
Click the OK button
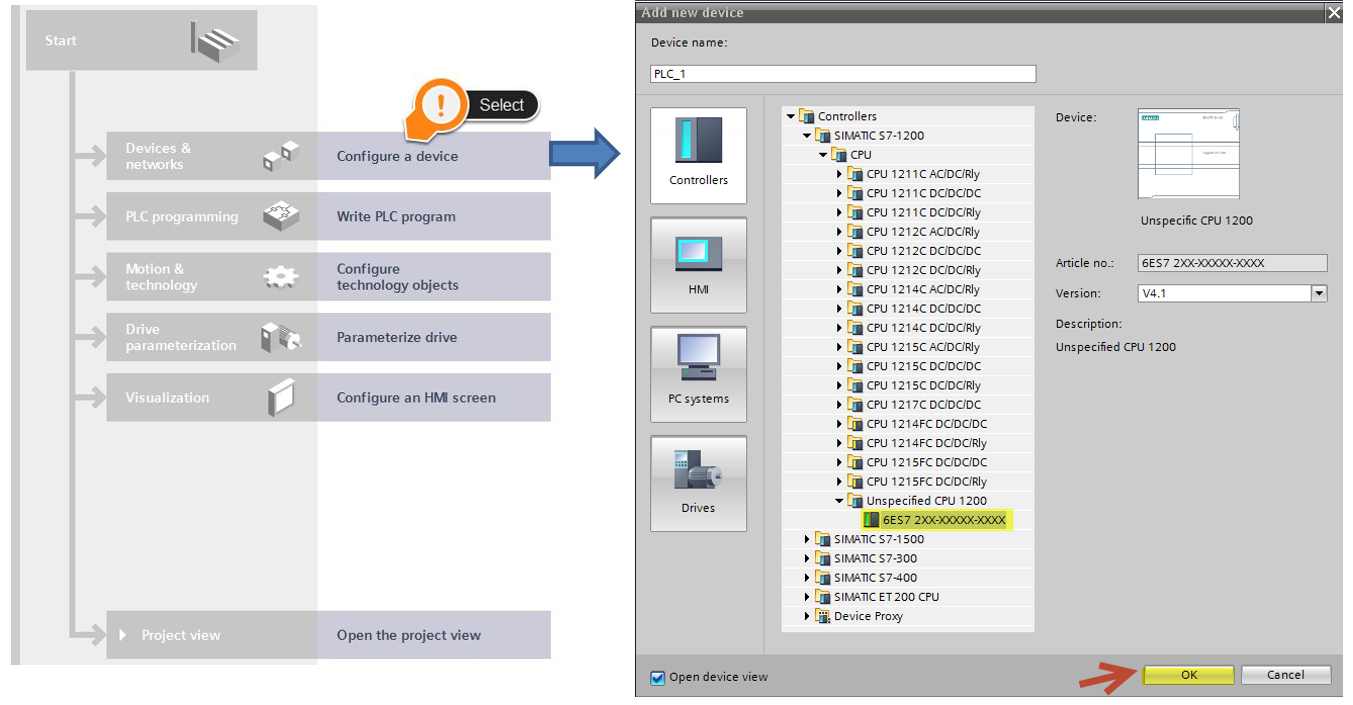coord(1188,675)
